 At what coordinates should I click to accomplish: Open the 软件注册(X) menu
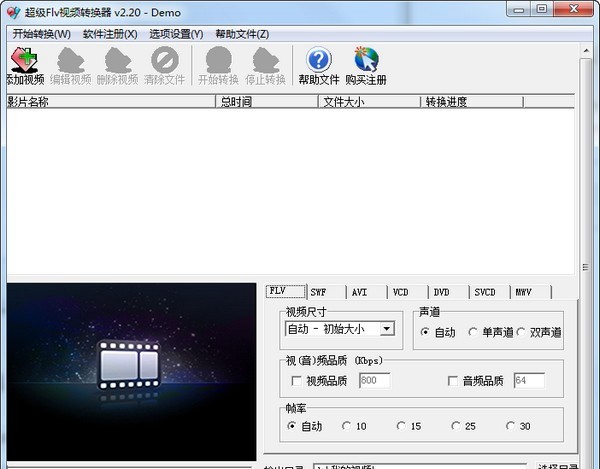(110, 34)
